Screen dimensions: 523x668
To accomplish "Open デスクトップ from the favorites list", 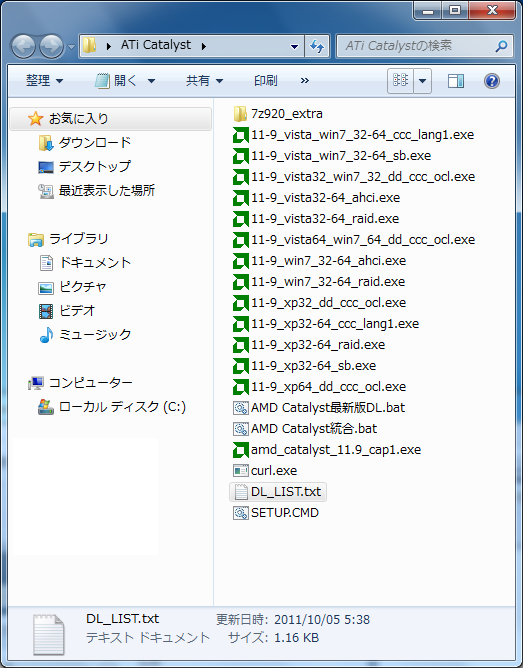I will 94,167.
